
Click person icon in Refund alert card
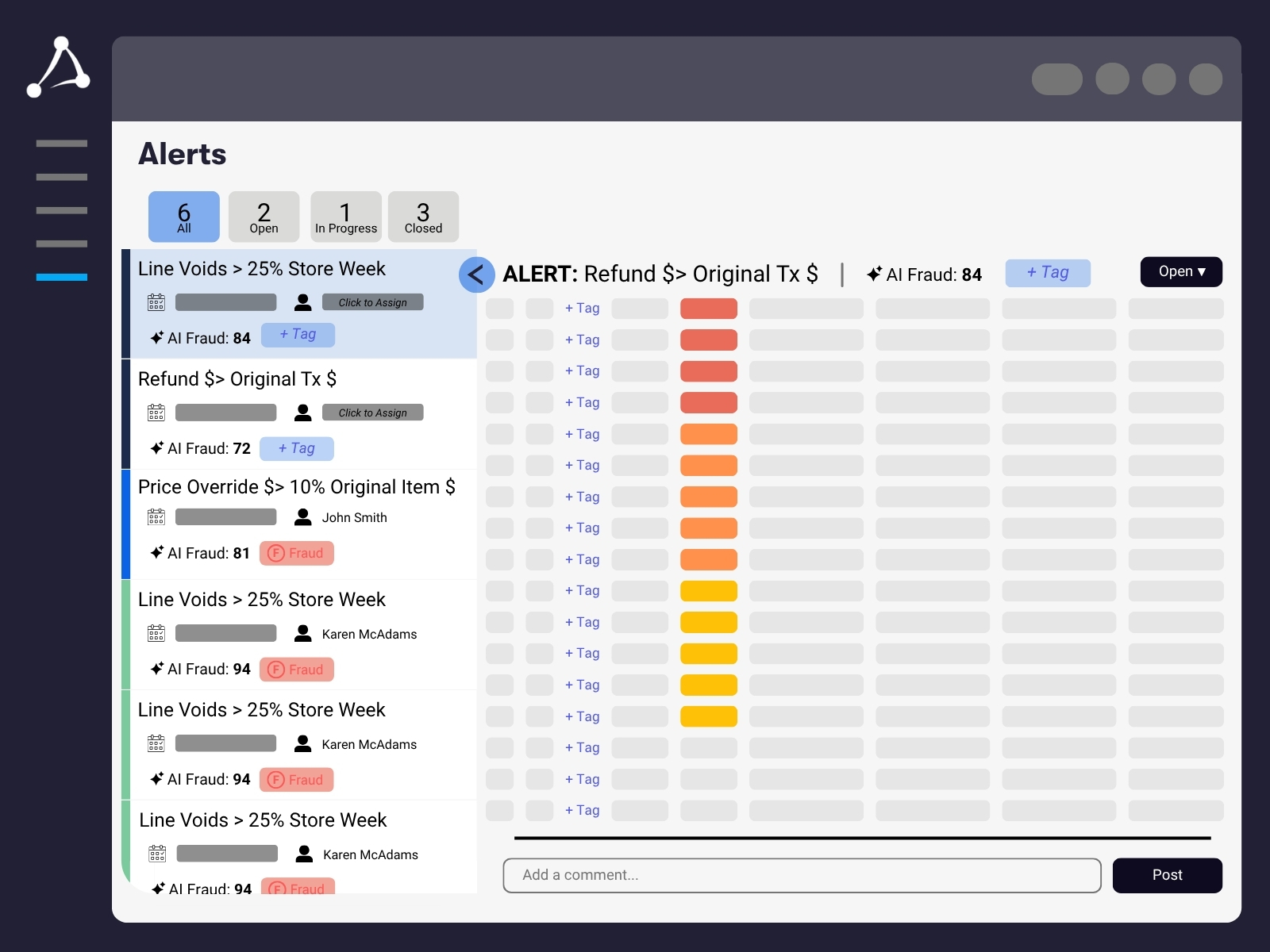click(302, 413)
